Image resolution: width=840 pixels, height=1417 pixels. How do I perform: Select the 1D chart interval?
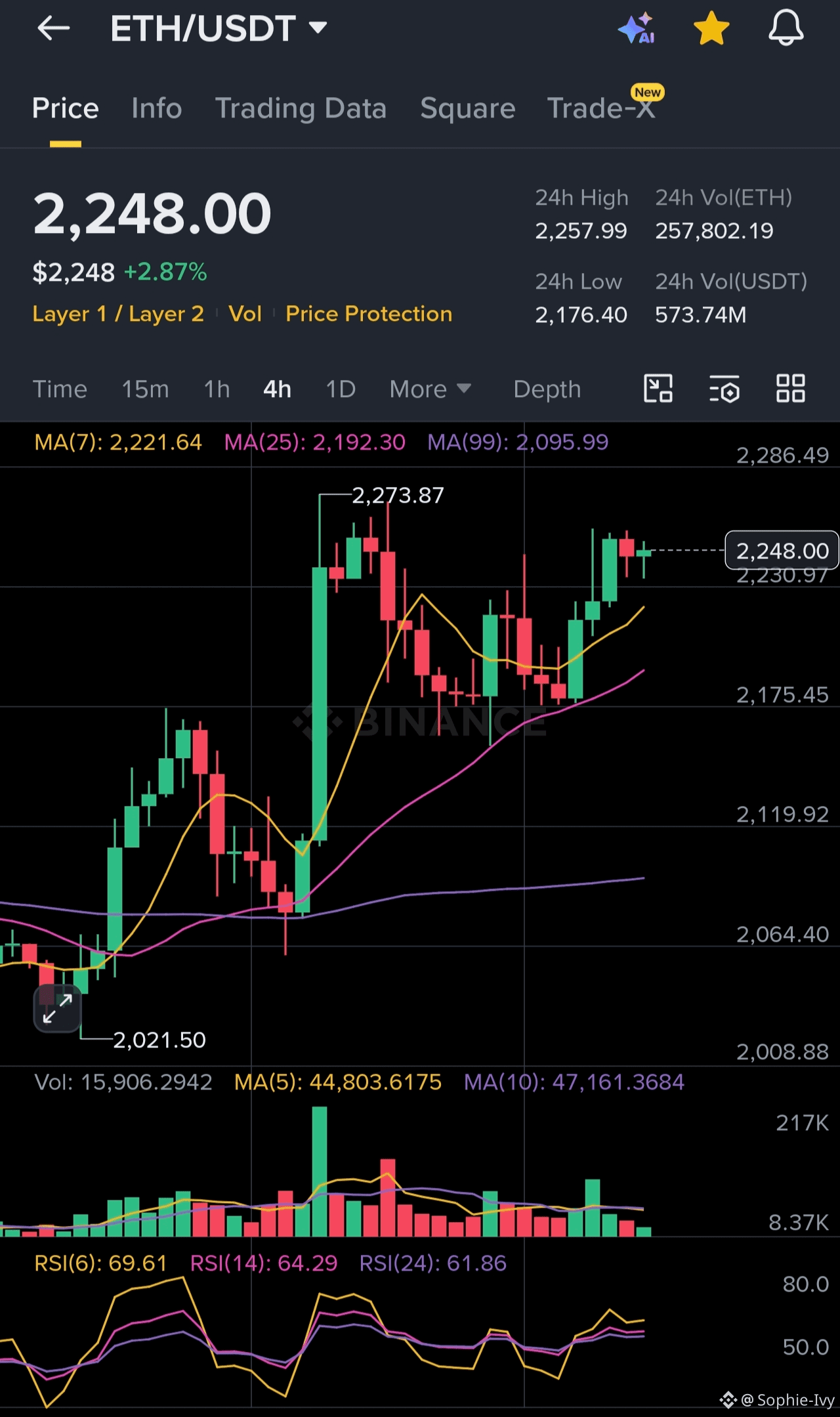pos(341,389)
